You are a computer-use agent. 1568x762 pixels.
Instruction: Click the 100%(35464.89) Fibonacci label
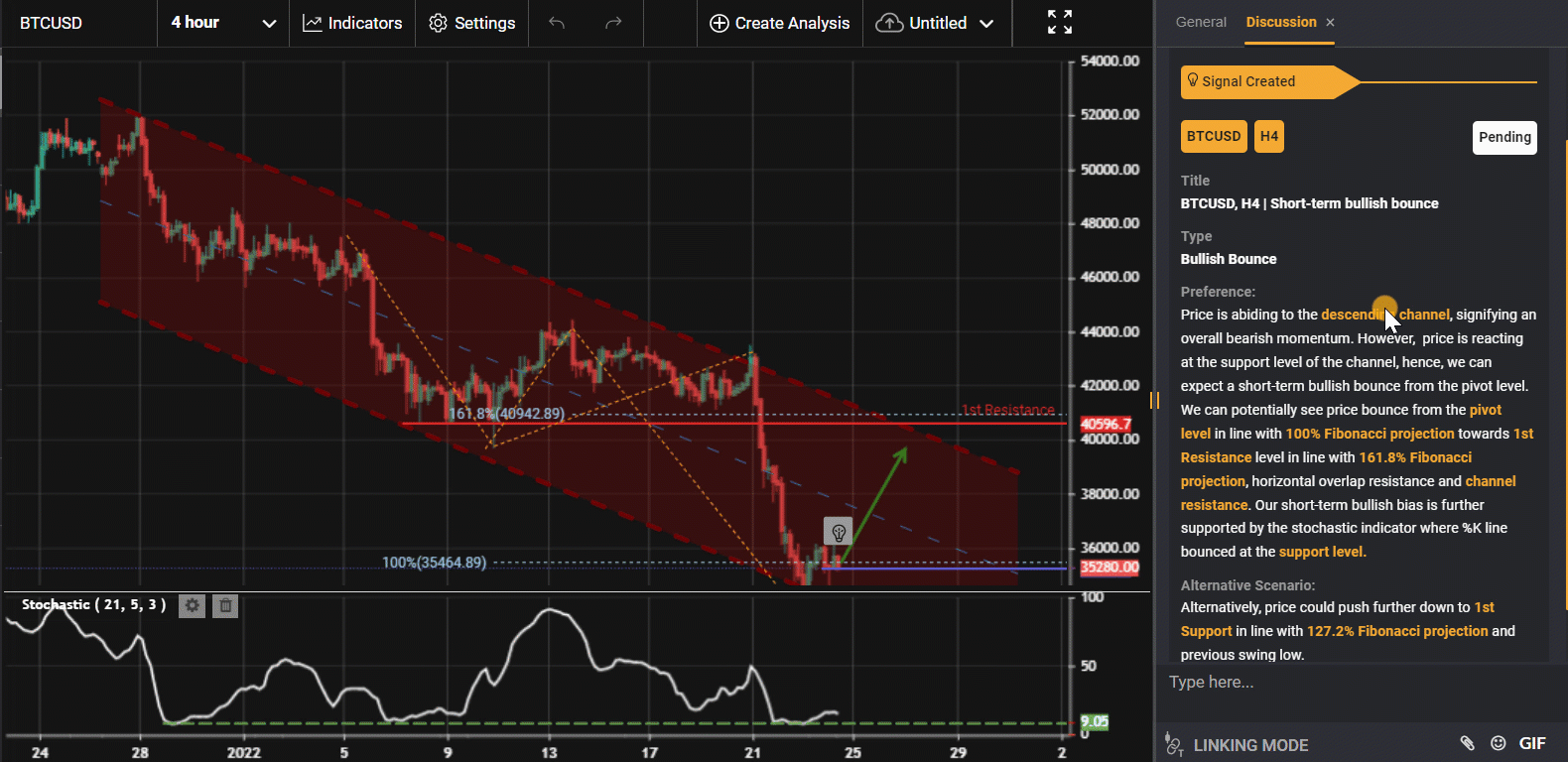pos(435,563)
